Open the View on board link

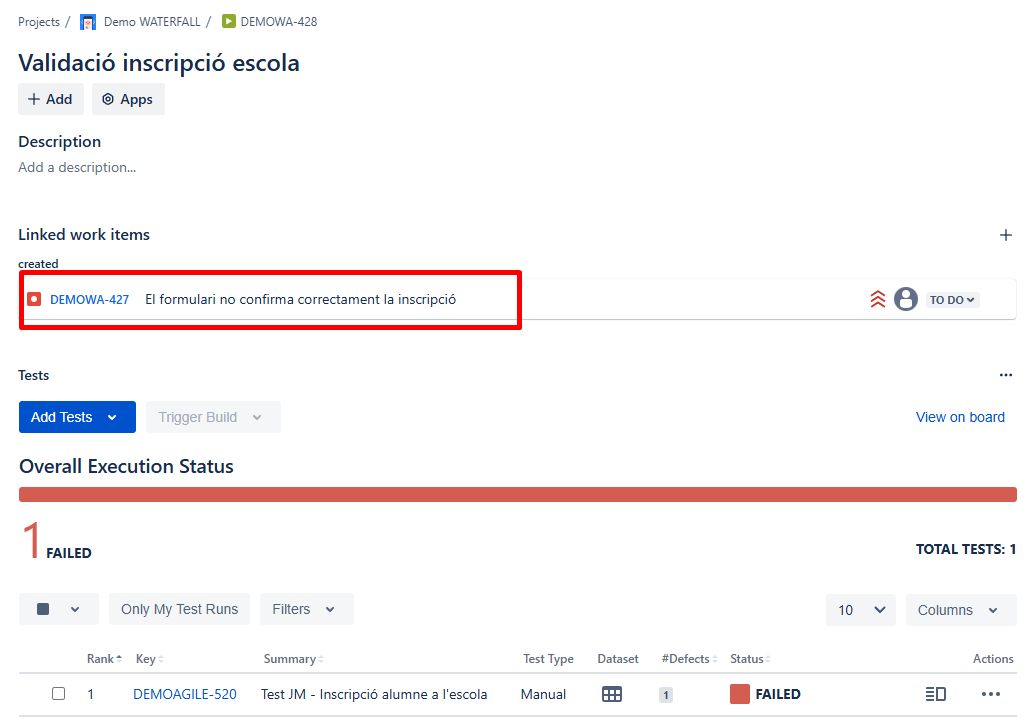pos(960,417)
